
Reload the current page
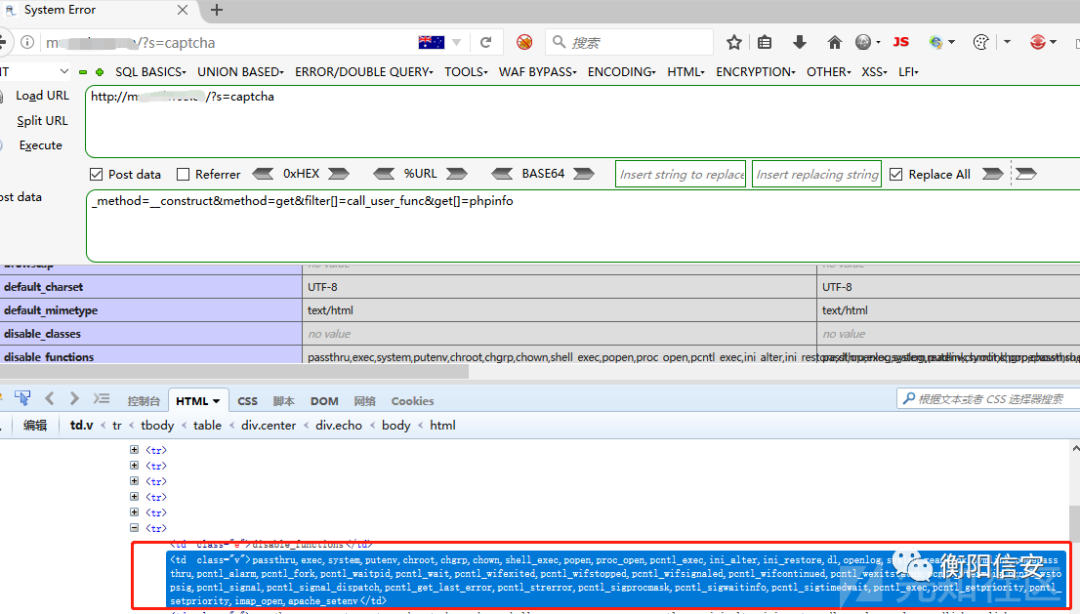(486, 42)
